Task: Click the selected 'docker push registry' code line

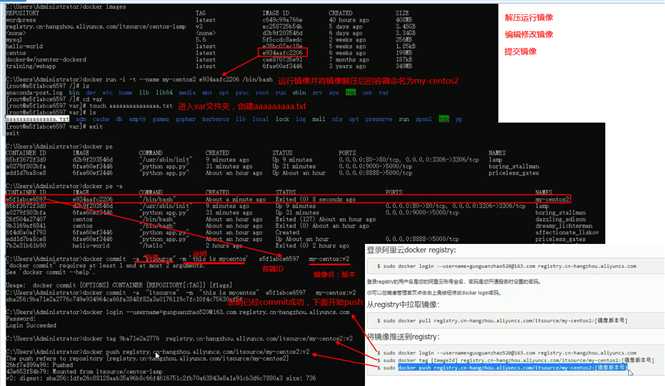Action: 512,367
